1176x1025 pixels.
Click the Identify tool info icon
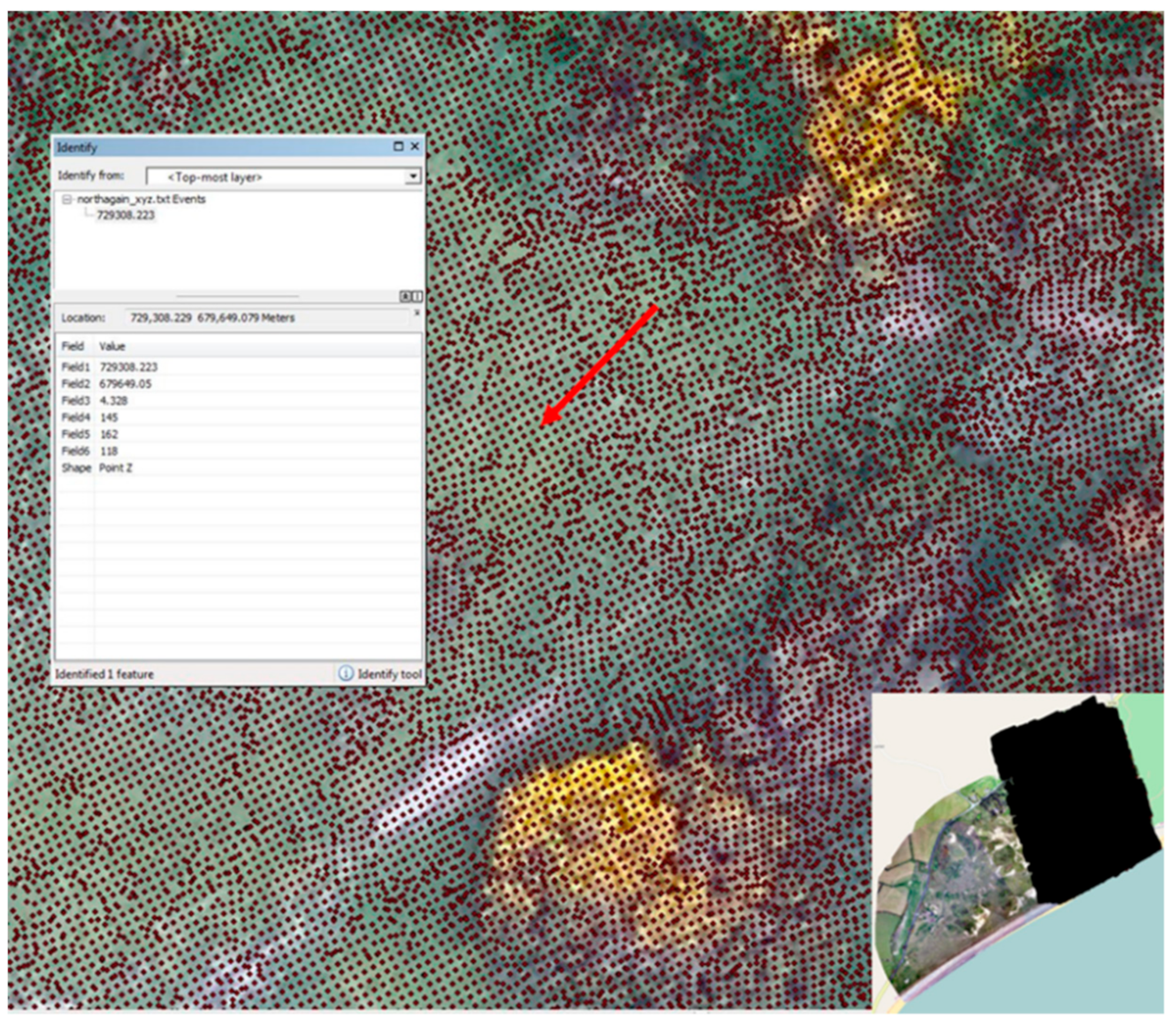click(x=346, y=674)
